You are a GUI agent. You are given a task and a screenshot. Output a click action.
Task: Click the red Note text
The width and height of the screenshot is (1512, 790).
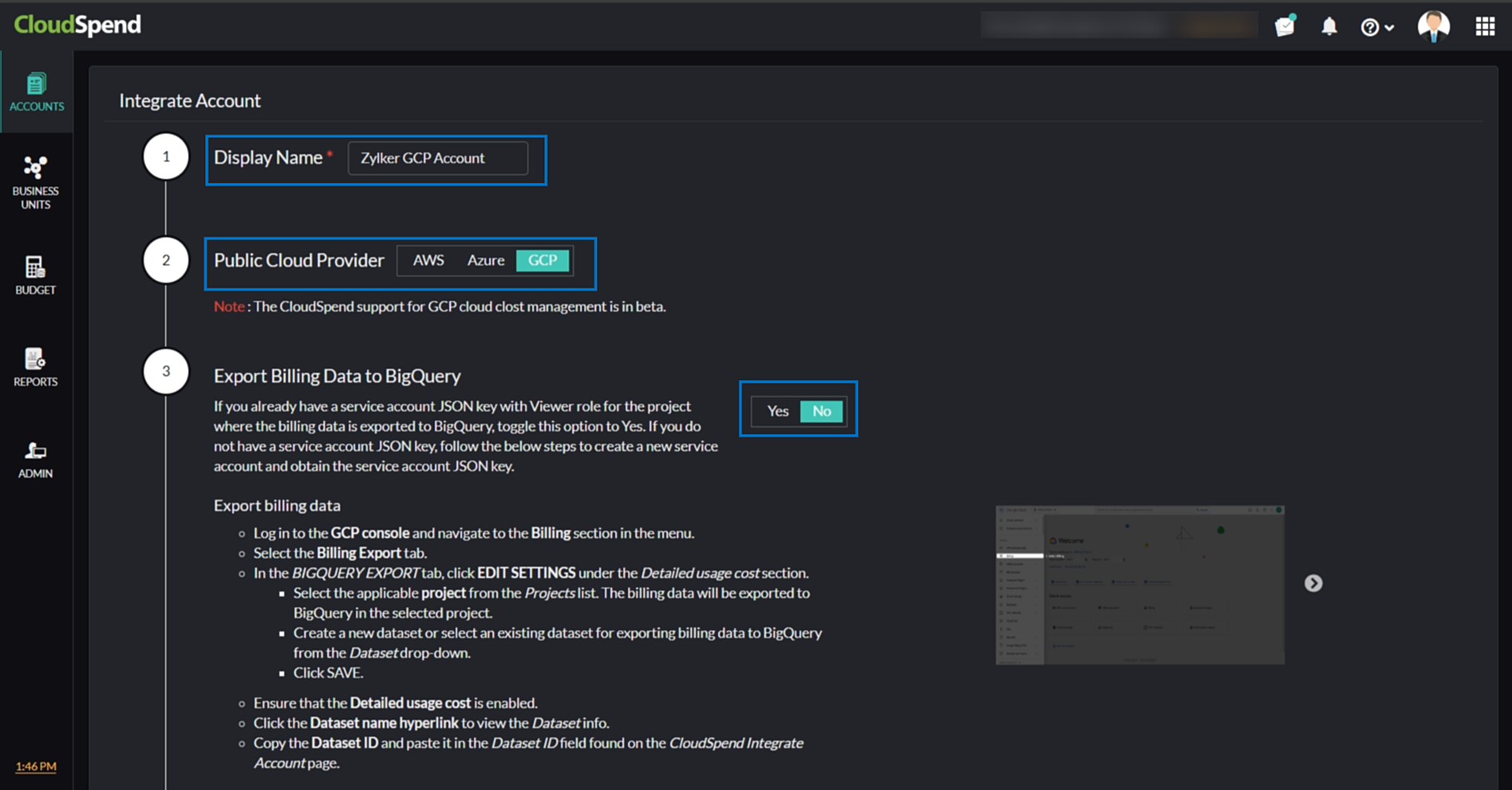[229, 306]
